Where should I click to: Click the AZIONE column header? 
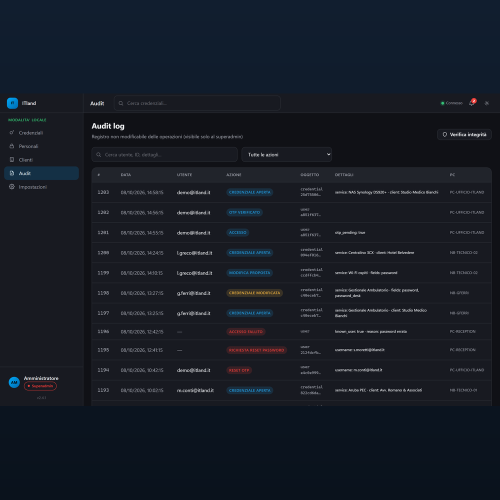pyautogui.click(x=234, y=175)
